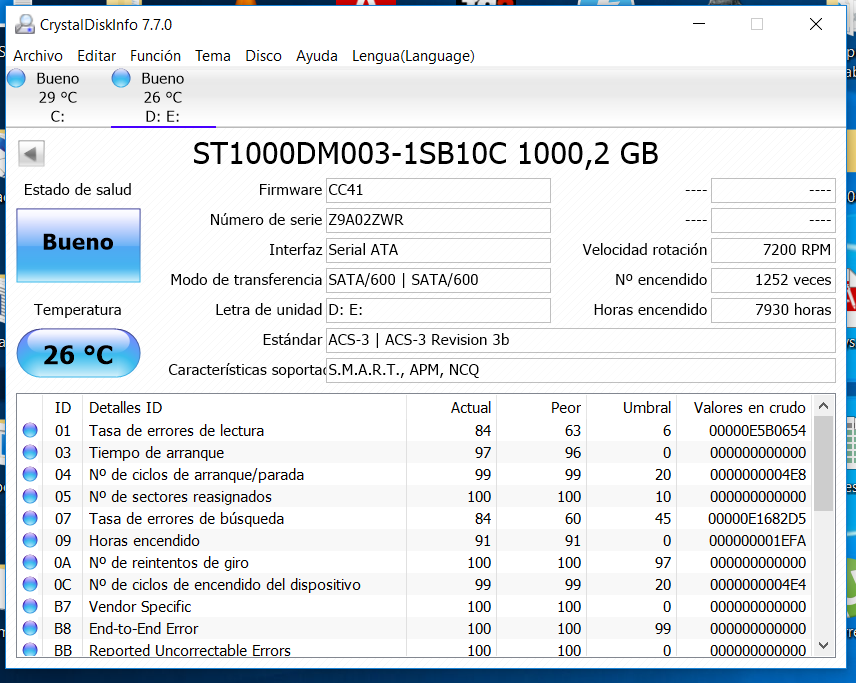Click status orb for ciclos de arranque/parada row
This screenshot has width=856, height=683.
pos(30,474)
